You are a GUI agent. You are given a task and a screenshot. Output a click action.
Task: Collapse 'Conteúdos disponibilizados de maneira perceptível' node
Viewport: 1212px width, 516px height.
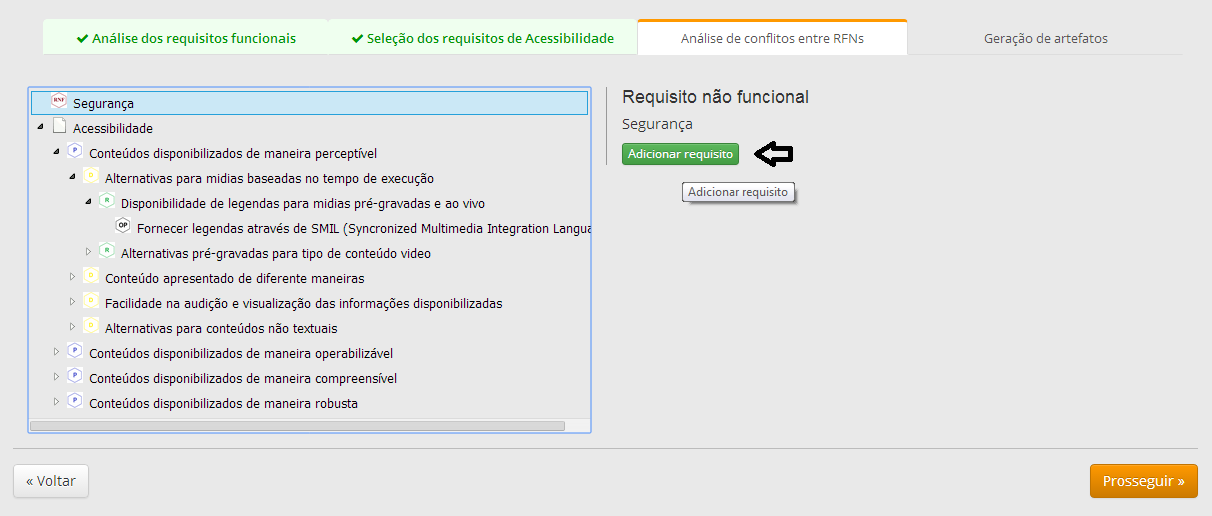point(56,153)
